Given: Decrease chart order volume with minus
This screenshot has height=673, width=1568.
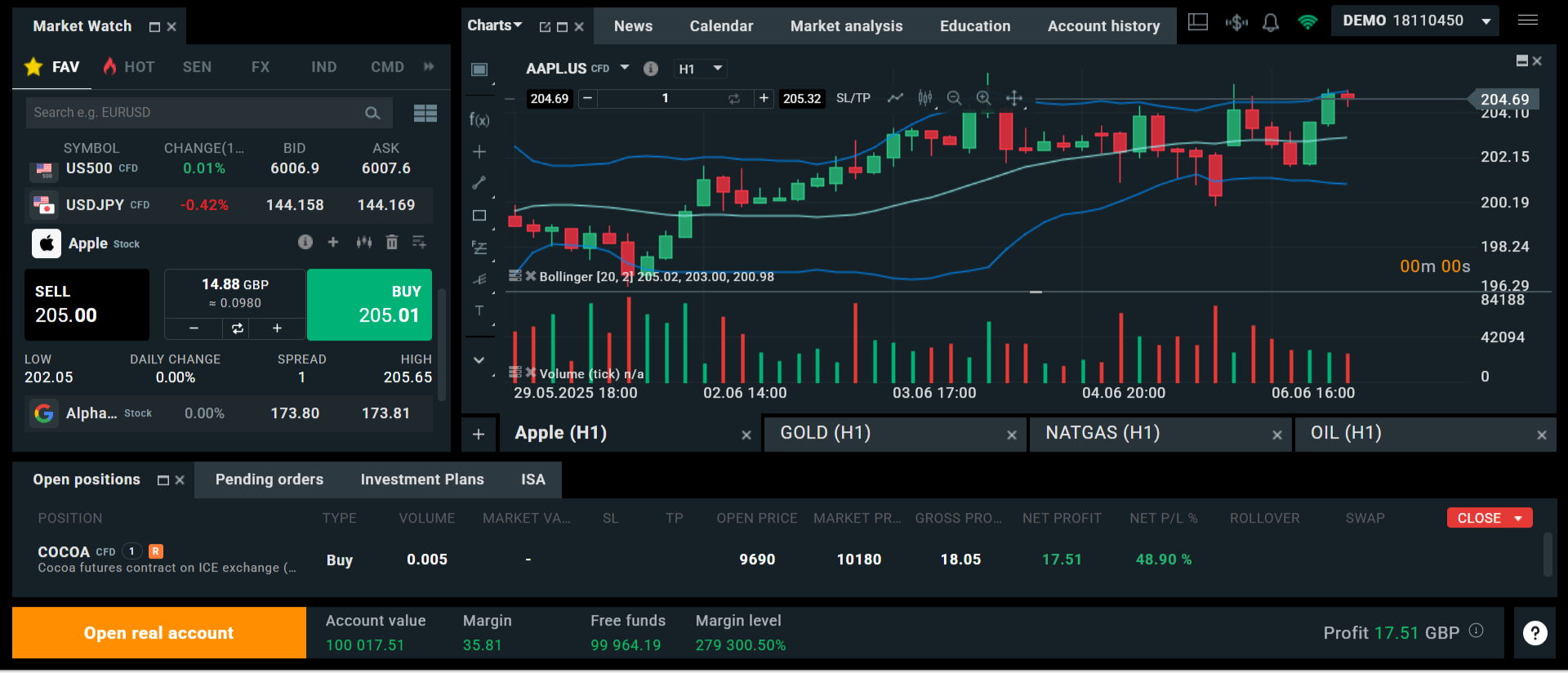Looking at the screenshot, I should [587, 98].
